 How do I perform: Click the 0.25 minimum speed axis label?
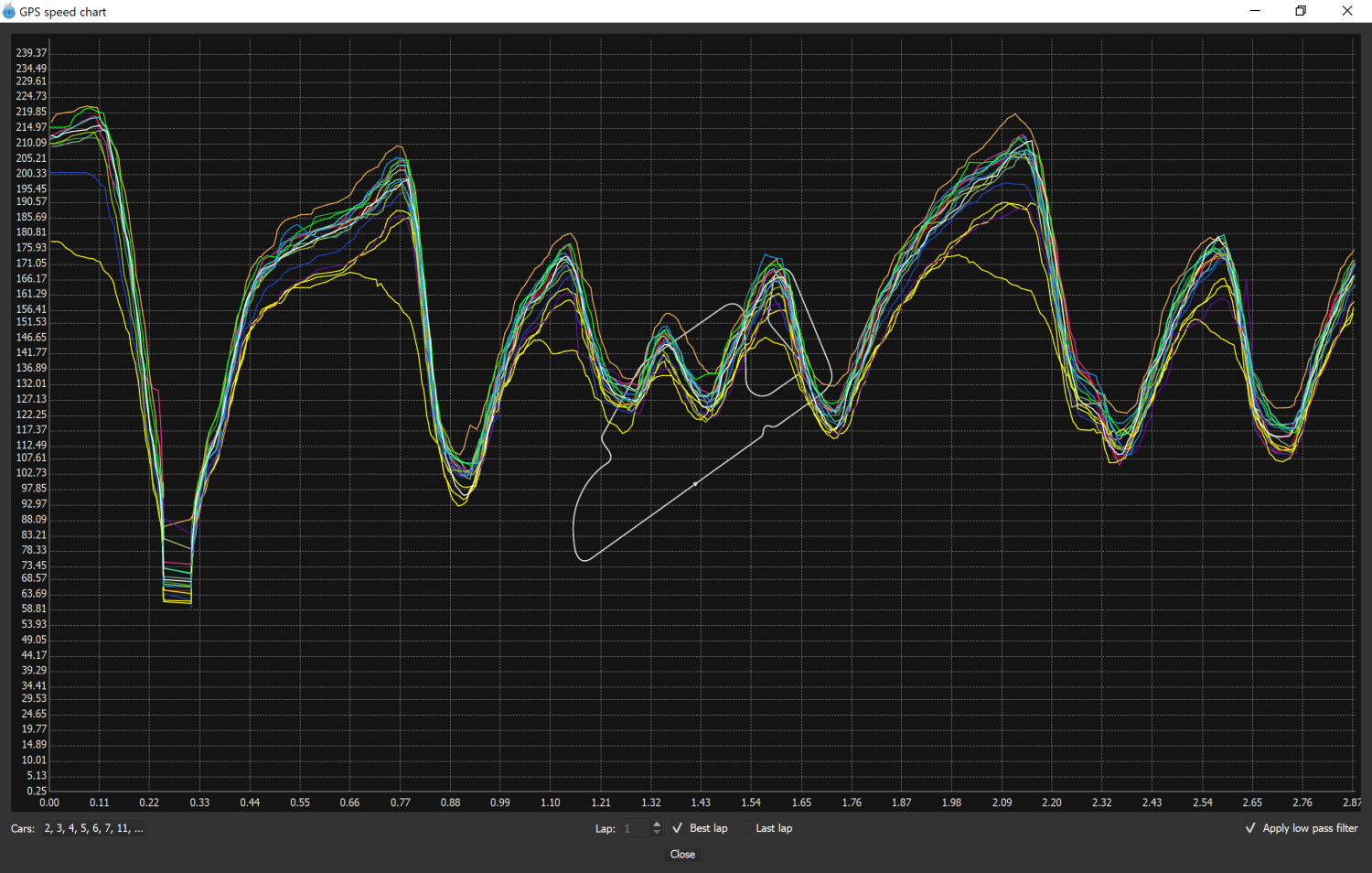pos(36,791)
